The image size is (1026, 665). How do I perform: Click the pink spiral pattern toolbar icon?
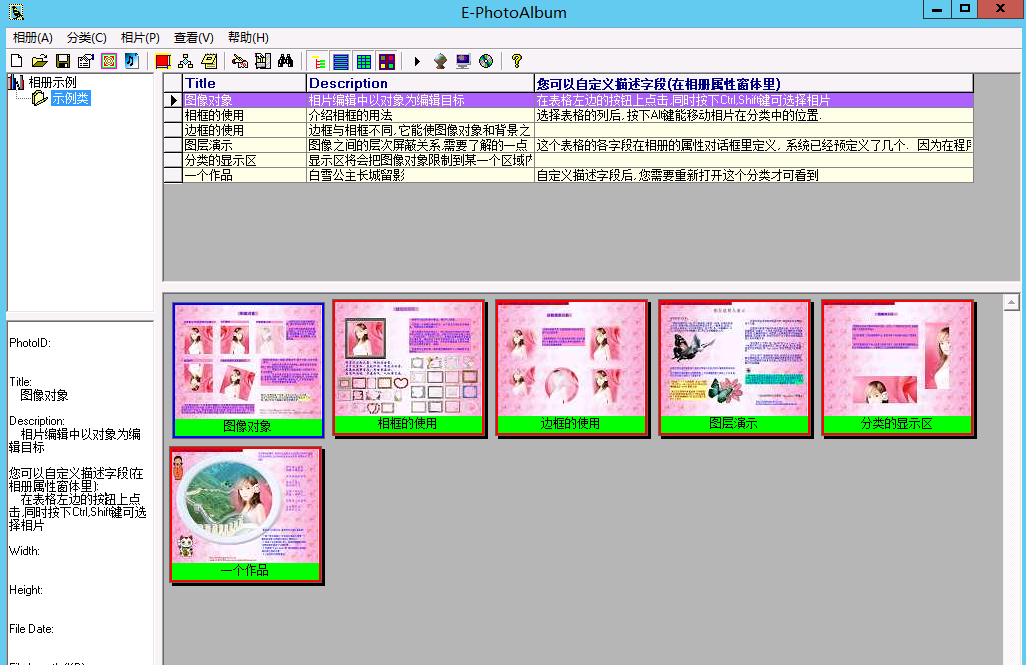(x=109, y=61)
